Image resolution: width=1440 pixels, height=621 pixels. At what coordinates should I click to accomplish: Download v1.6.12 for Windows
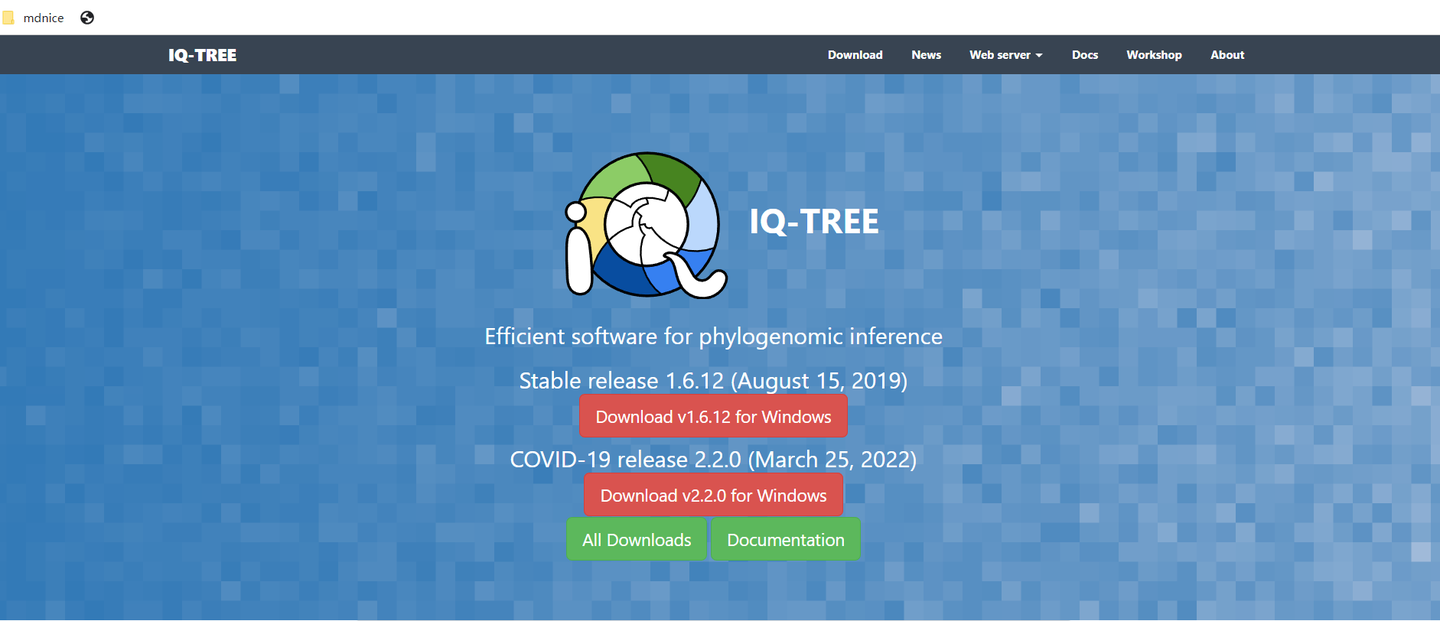click(x=713, y=416)
